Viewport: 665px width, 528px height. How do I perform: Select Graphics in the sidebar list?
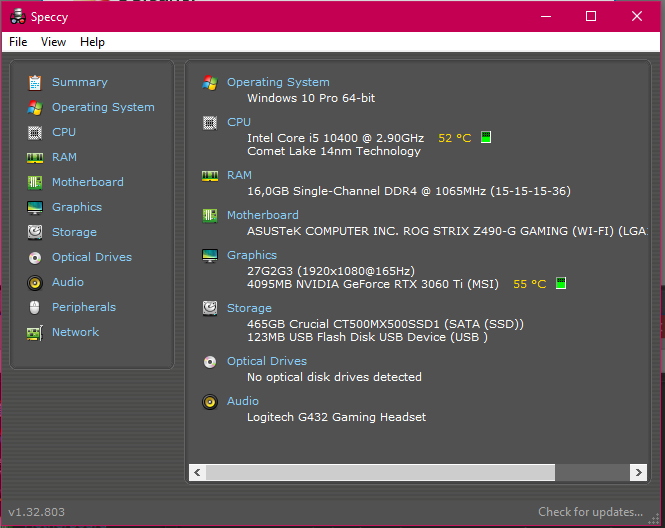click(x=77, y=207)
